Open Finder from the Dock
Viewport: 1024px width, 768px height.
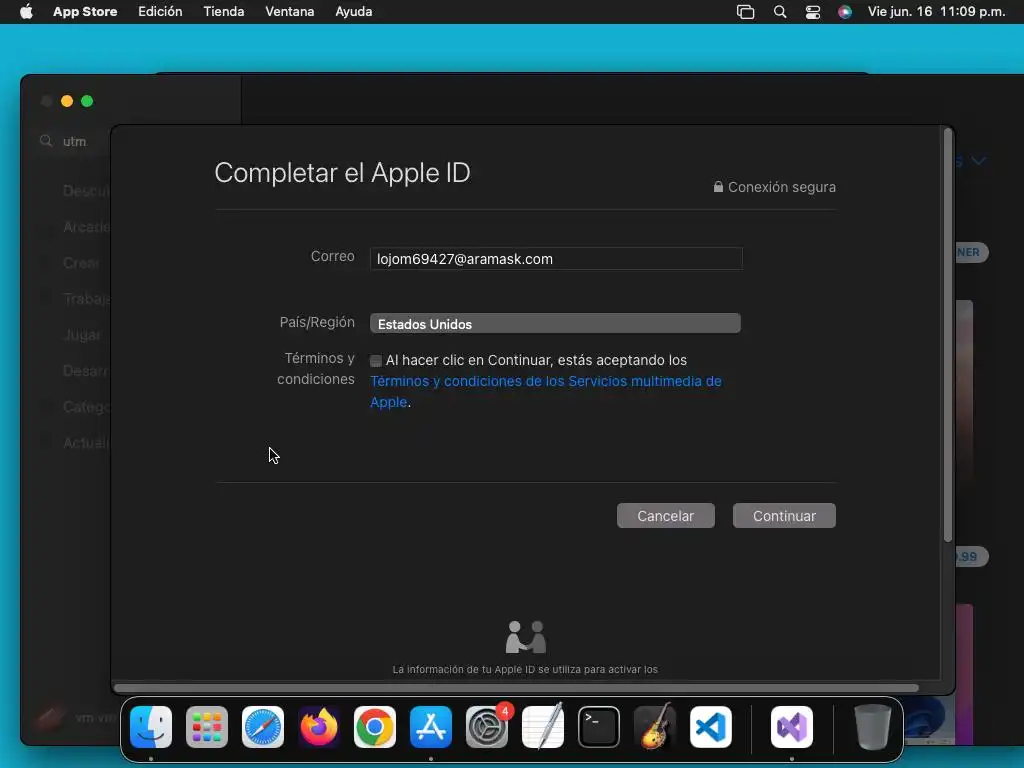(151, 727)
